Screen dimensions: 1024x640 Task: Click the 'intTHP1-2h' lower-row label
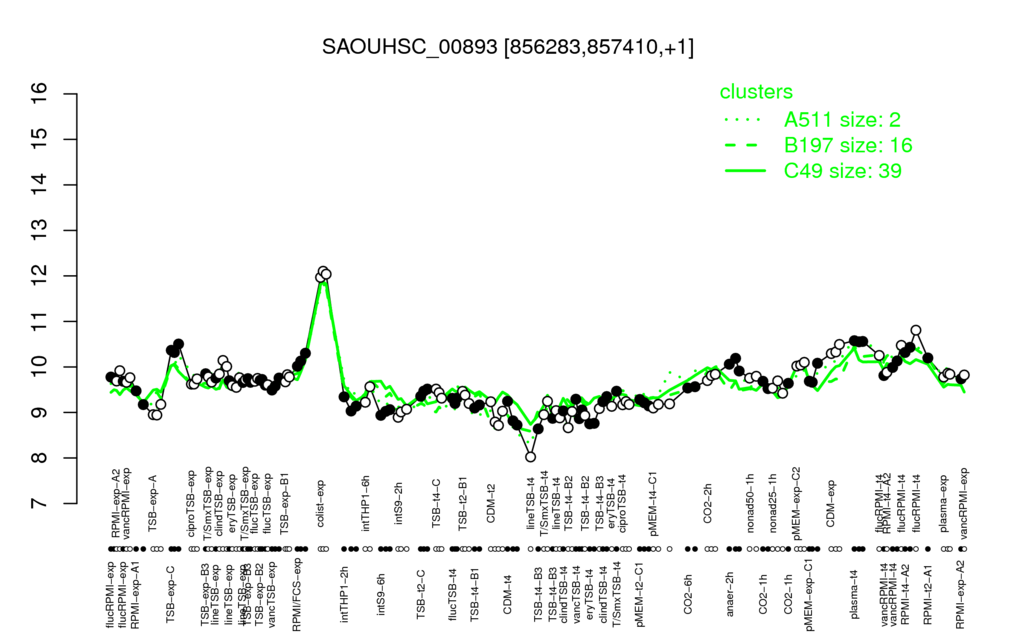pyautogui.click(x=345, y=593)
